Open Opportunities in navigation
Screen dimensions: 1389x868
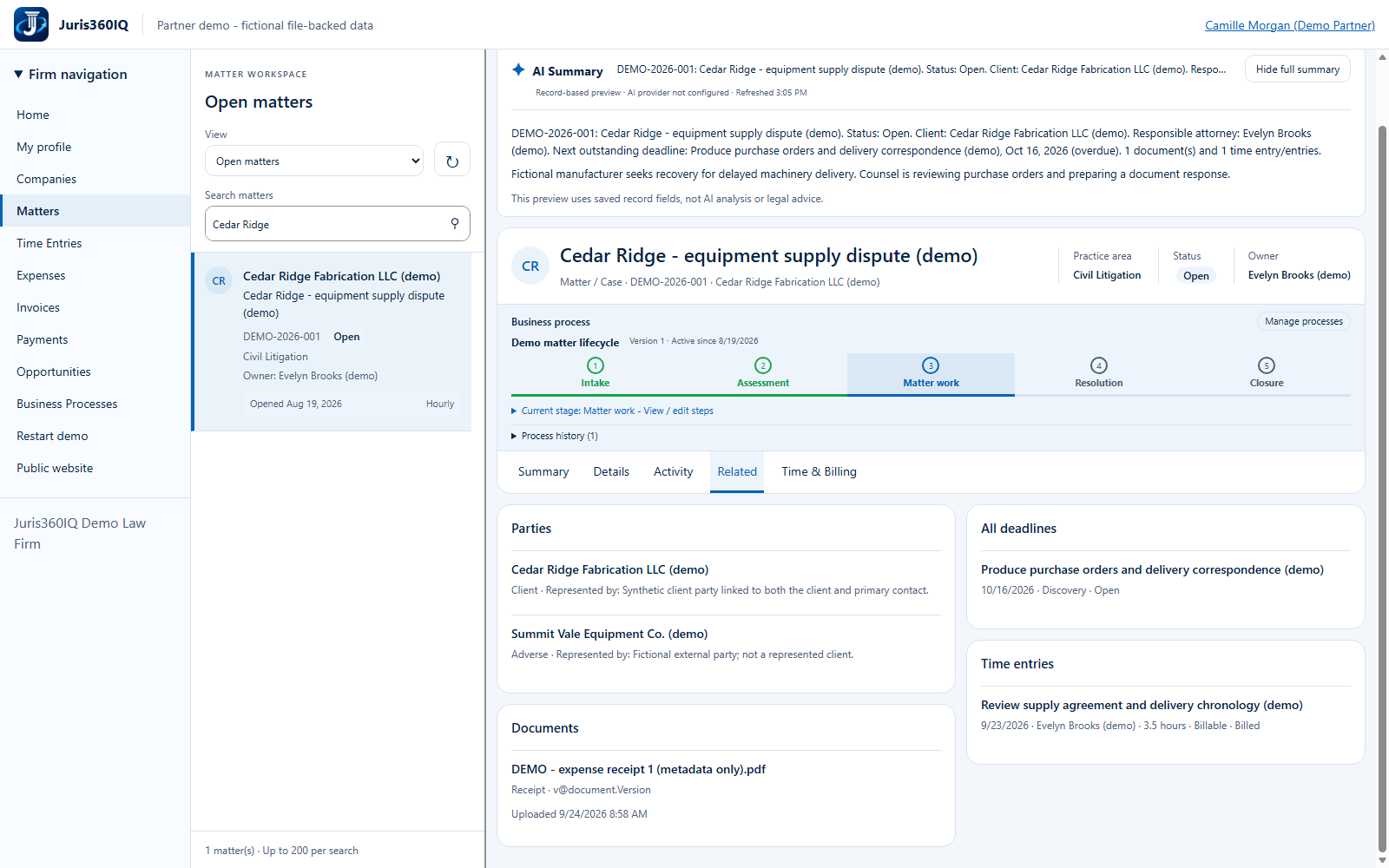[x=95, y=372]
